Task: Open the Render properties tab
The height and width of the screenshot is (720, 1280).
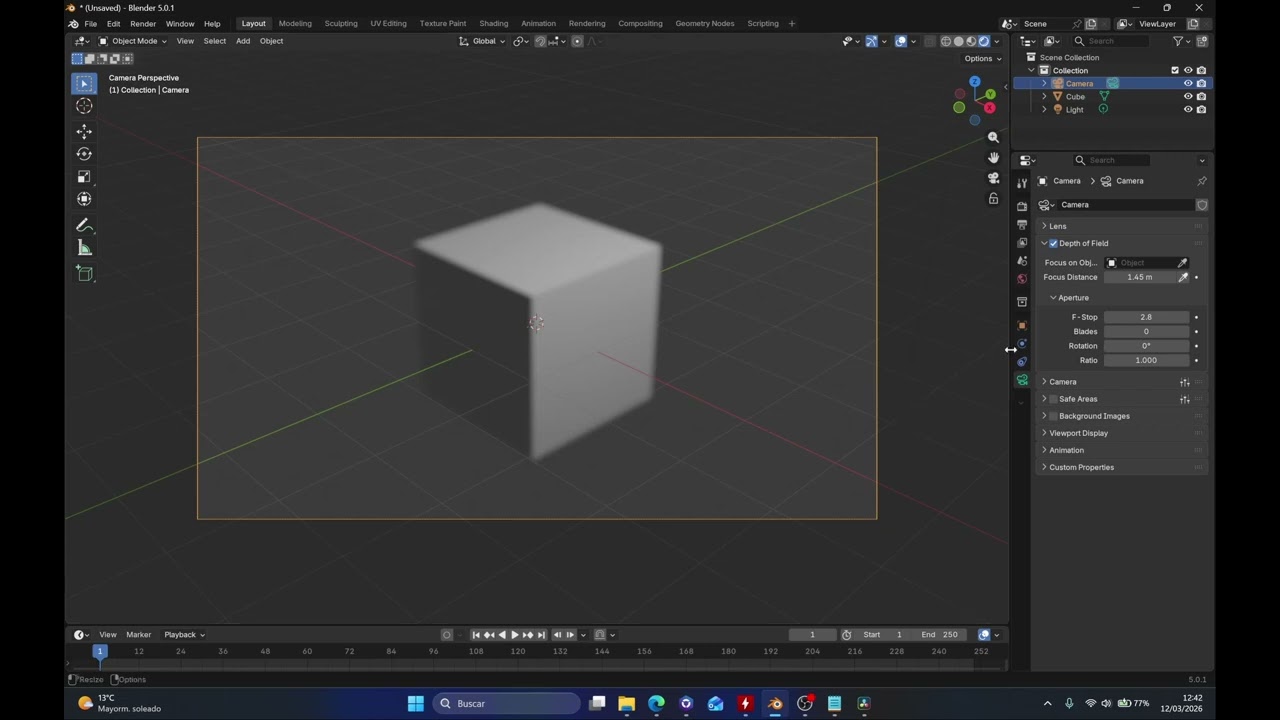Action: (x=1022, y=206)
